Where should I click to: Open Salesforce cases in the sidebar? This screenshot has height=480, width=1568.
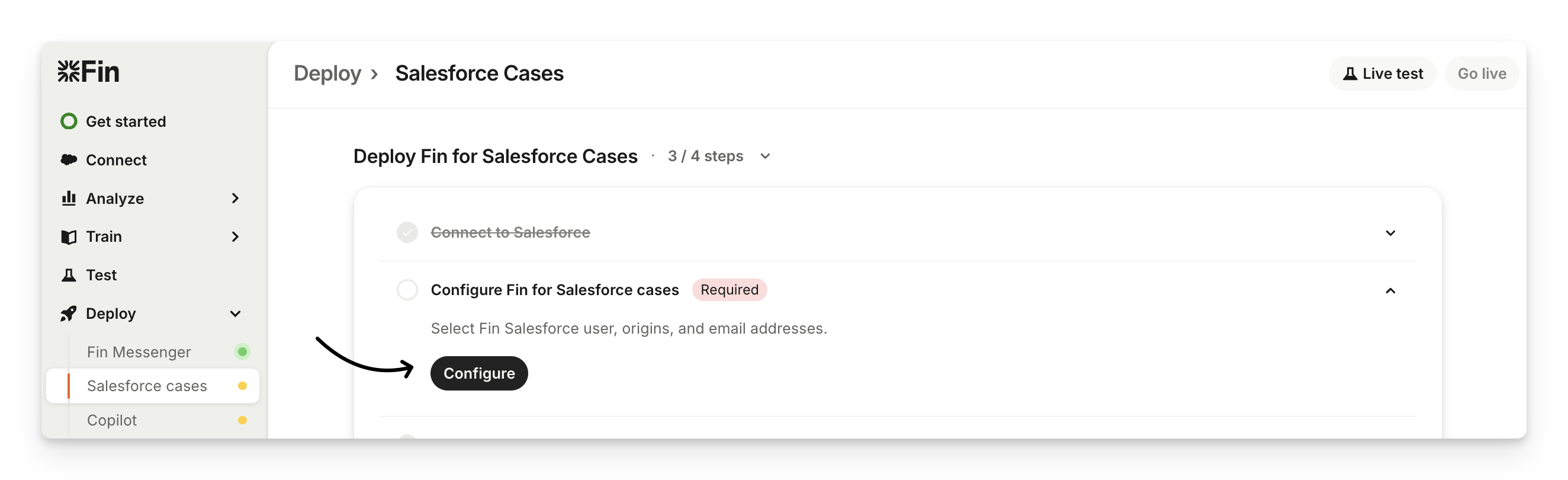pos(147,386)
